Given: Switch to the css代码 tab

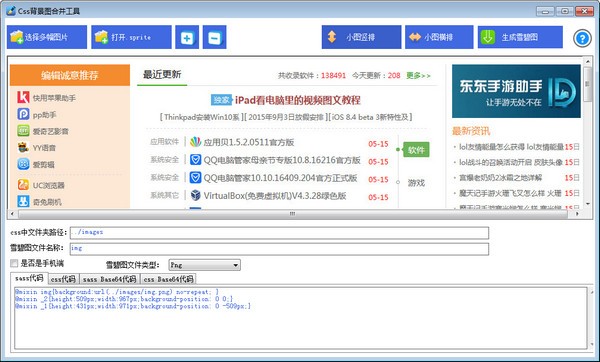Looking at the screenshot, I should click(x=63, y=279).
